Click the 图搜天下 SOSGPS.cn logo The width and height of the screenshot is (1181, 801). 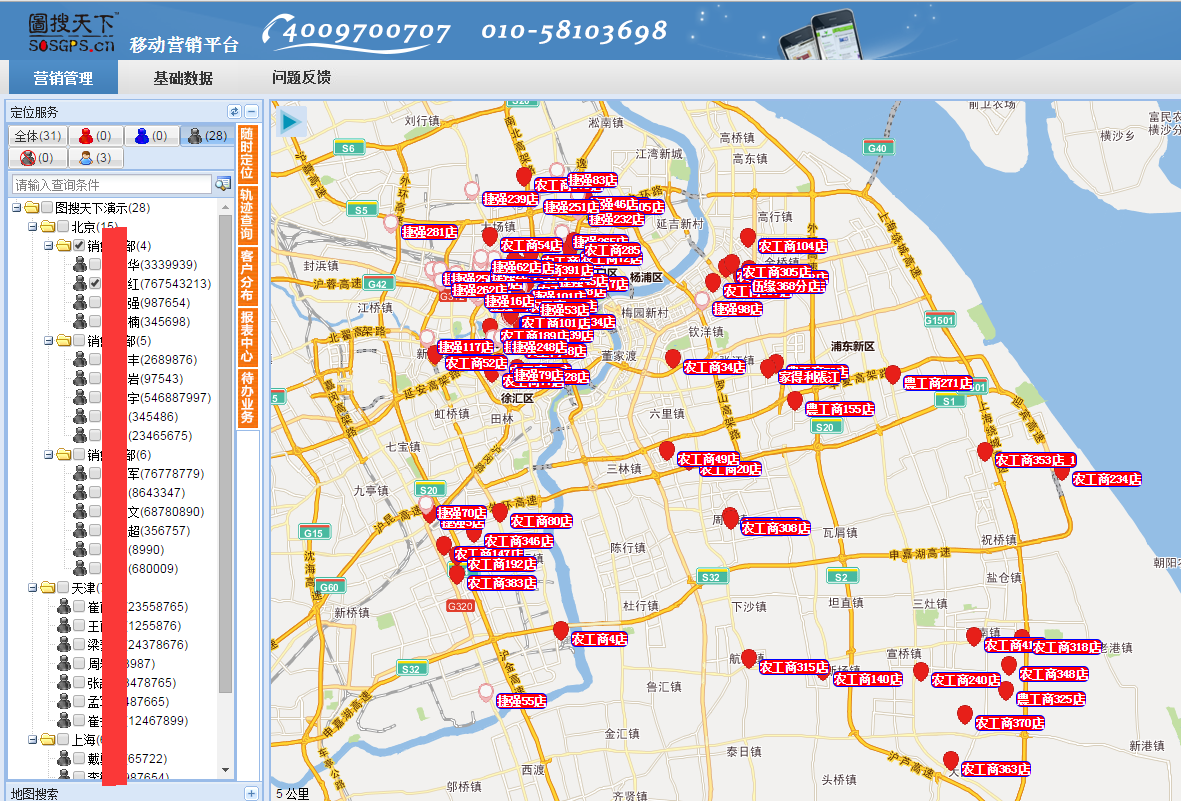[x=72, y=33]
